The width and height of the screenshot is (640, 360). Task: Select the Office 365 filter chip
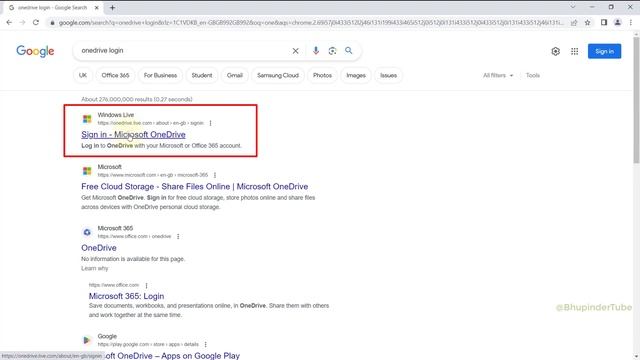point(115,76)
